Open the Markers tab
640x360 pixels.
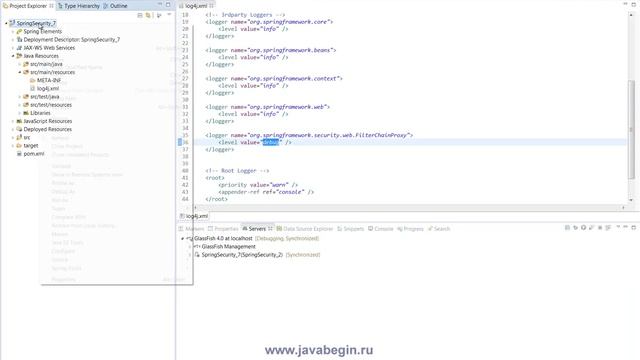[192, 229]
